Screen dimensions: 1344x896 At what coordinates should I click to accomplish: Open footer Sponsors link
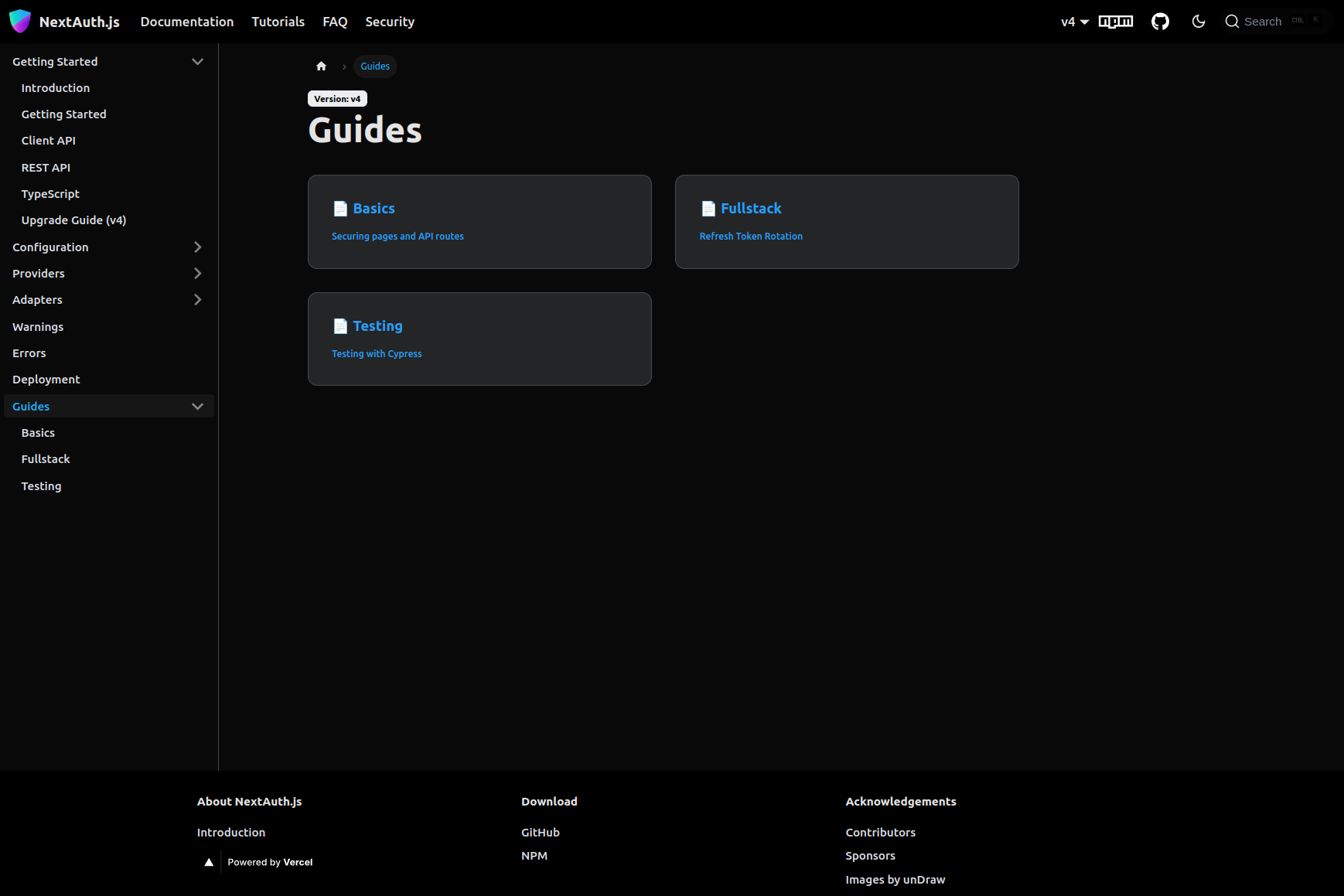coord(871,856)
